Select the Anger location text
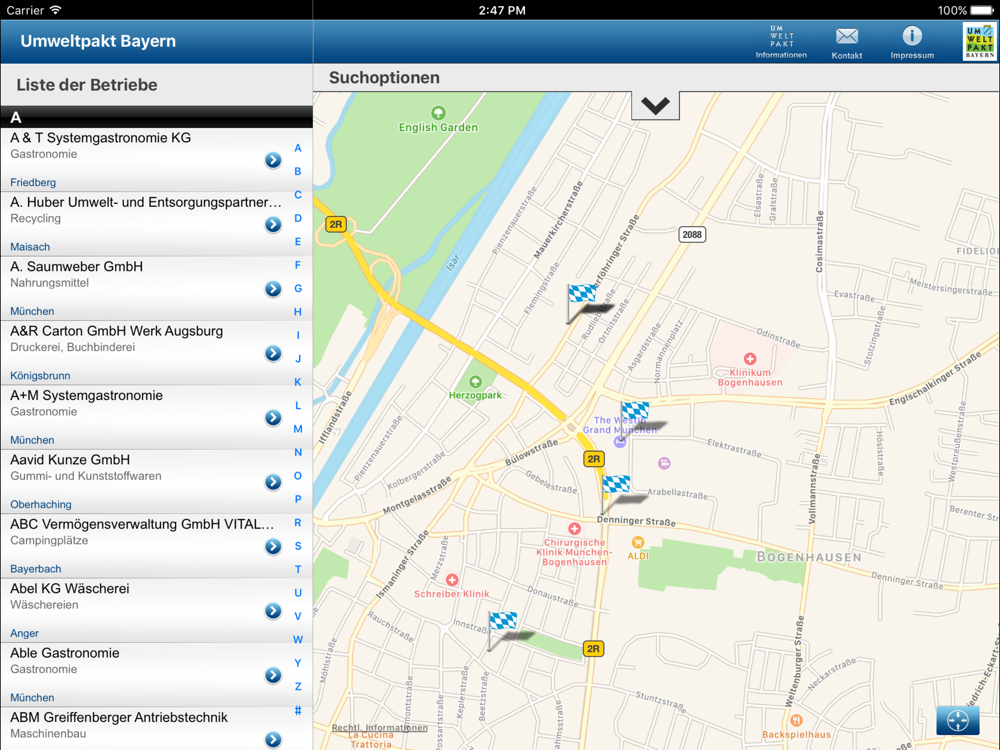The image size is (1000, 750). point(24,633)
